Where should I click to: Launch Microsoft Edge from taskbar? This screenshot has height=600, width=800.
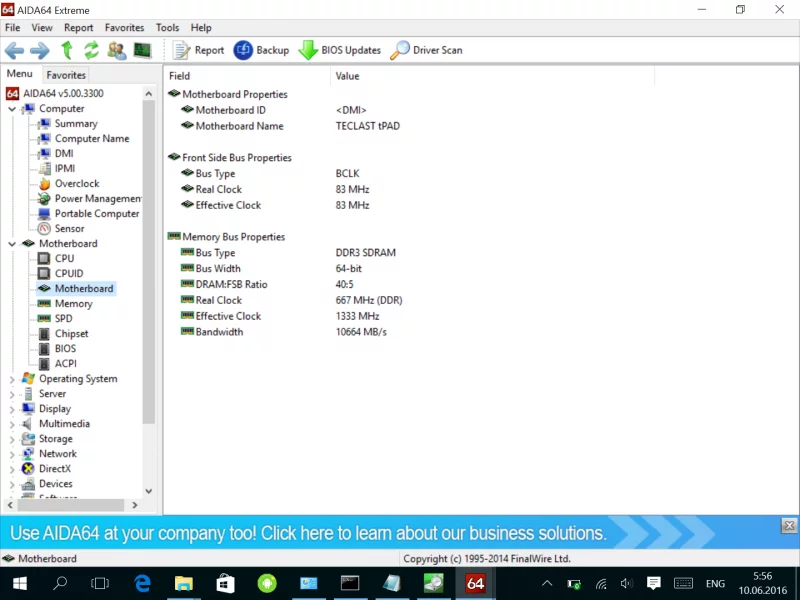pyautogui.click(x=142, y=583)
